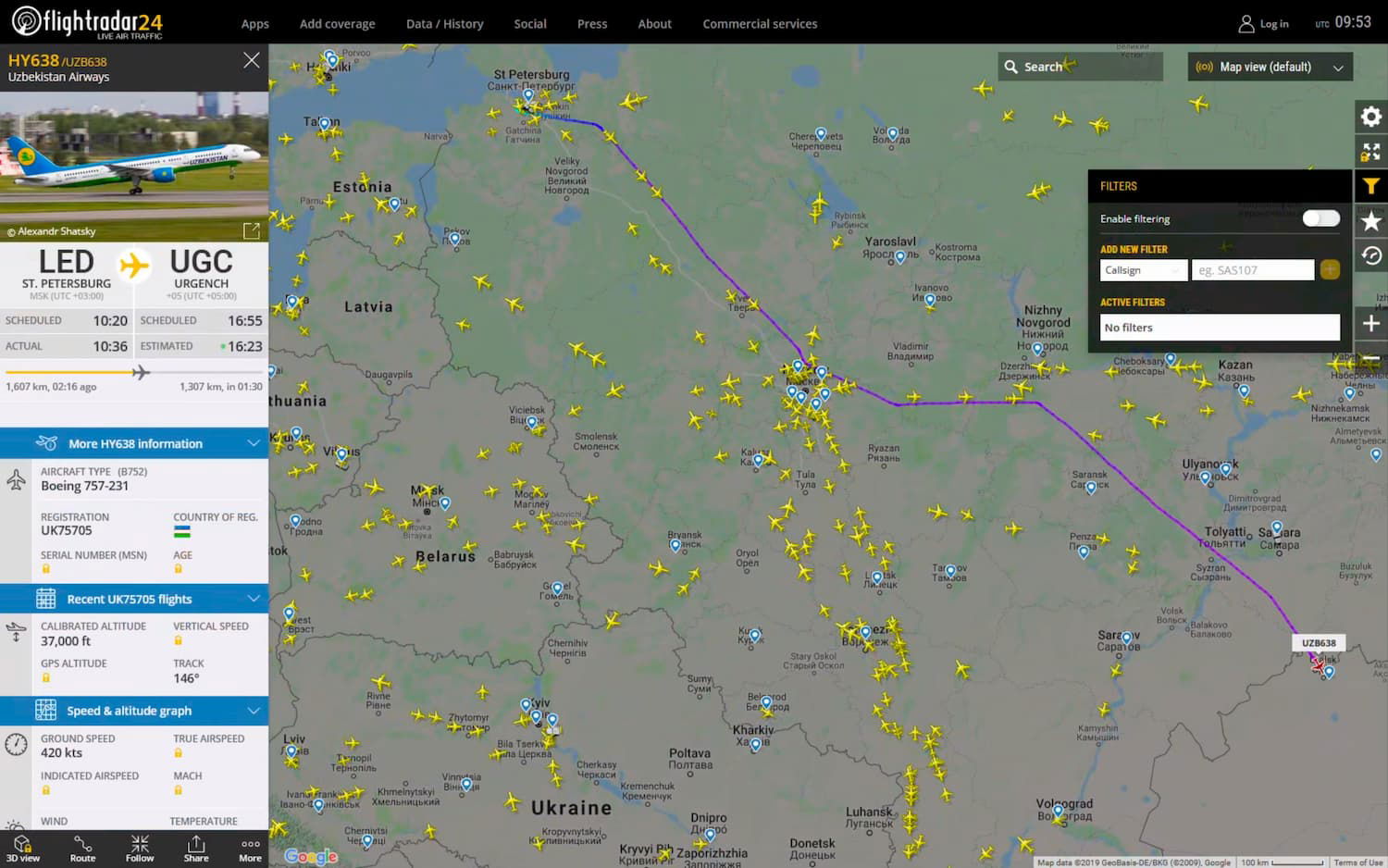The width and height of the screenshot is (1388, 868).
Task: Click the Log in user icon
Action: coord(1246,24)
